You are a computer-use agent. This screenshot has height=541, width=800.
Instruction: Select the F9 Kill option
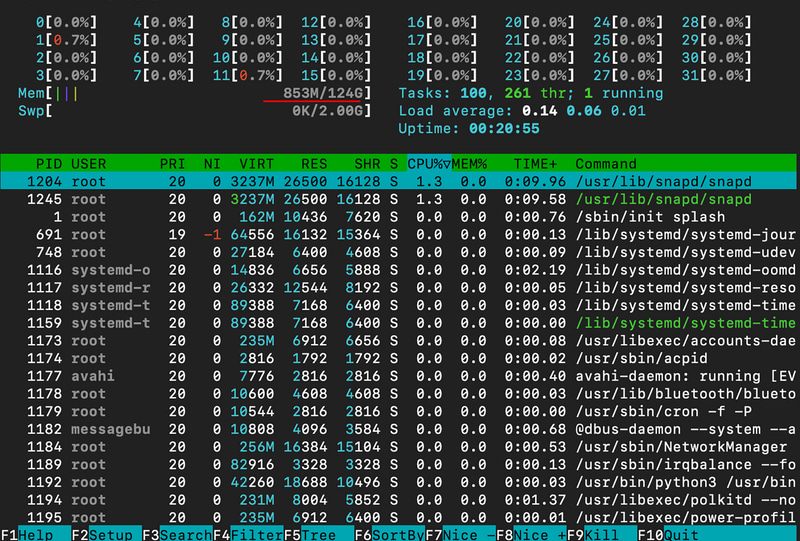603,534
